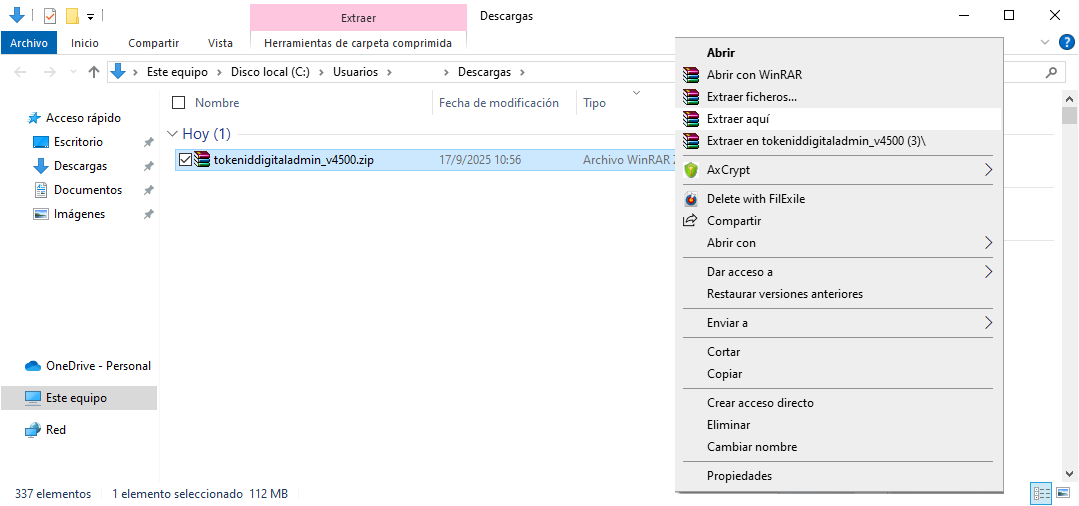This screenshot has height=506, width=1079.
Task: Expand the AxCrypt submenu
Action: coord(988,170)
